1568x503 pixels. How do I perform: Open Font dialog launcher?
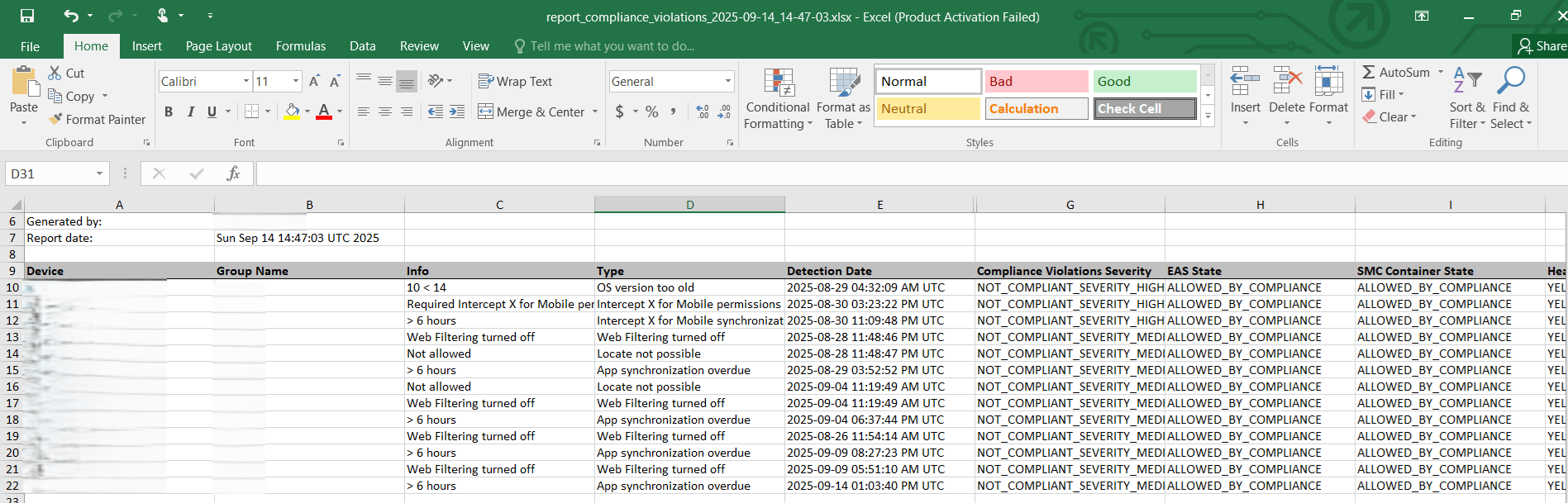[341, 143]
